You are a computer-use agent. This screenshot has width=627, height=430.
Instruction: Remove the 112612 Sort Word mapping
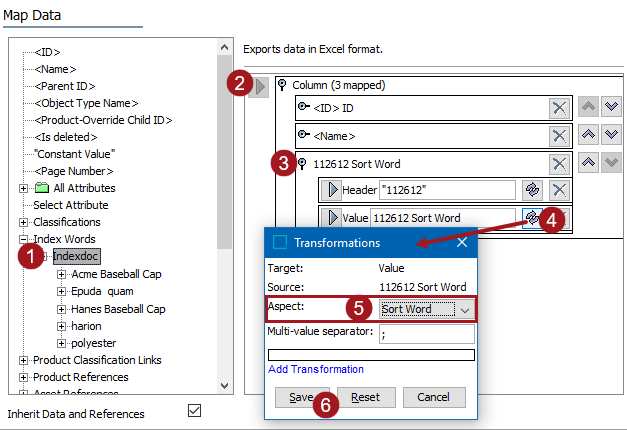point(559,164)
